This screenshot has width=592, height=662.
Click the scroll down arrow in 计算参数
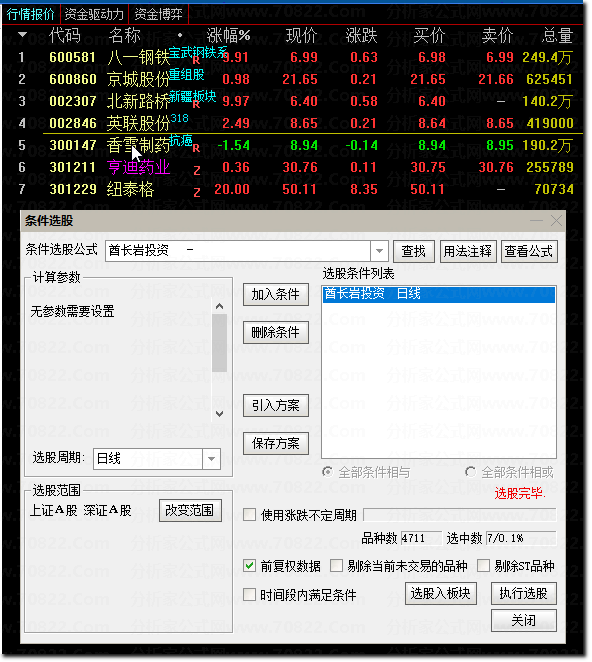pyautogui.click(x=219, y=414)
